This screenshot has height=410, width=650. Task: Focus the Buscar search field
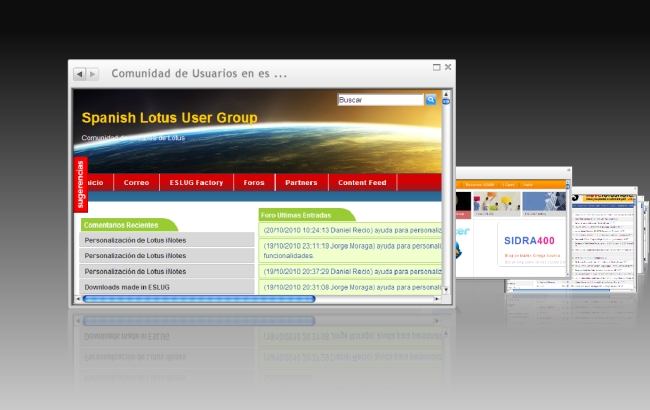(x=381, y=100)
